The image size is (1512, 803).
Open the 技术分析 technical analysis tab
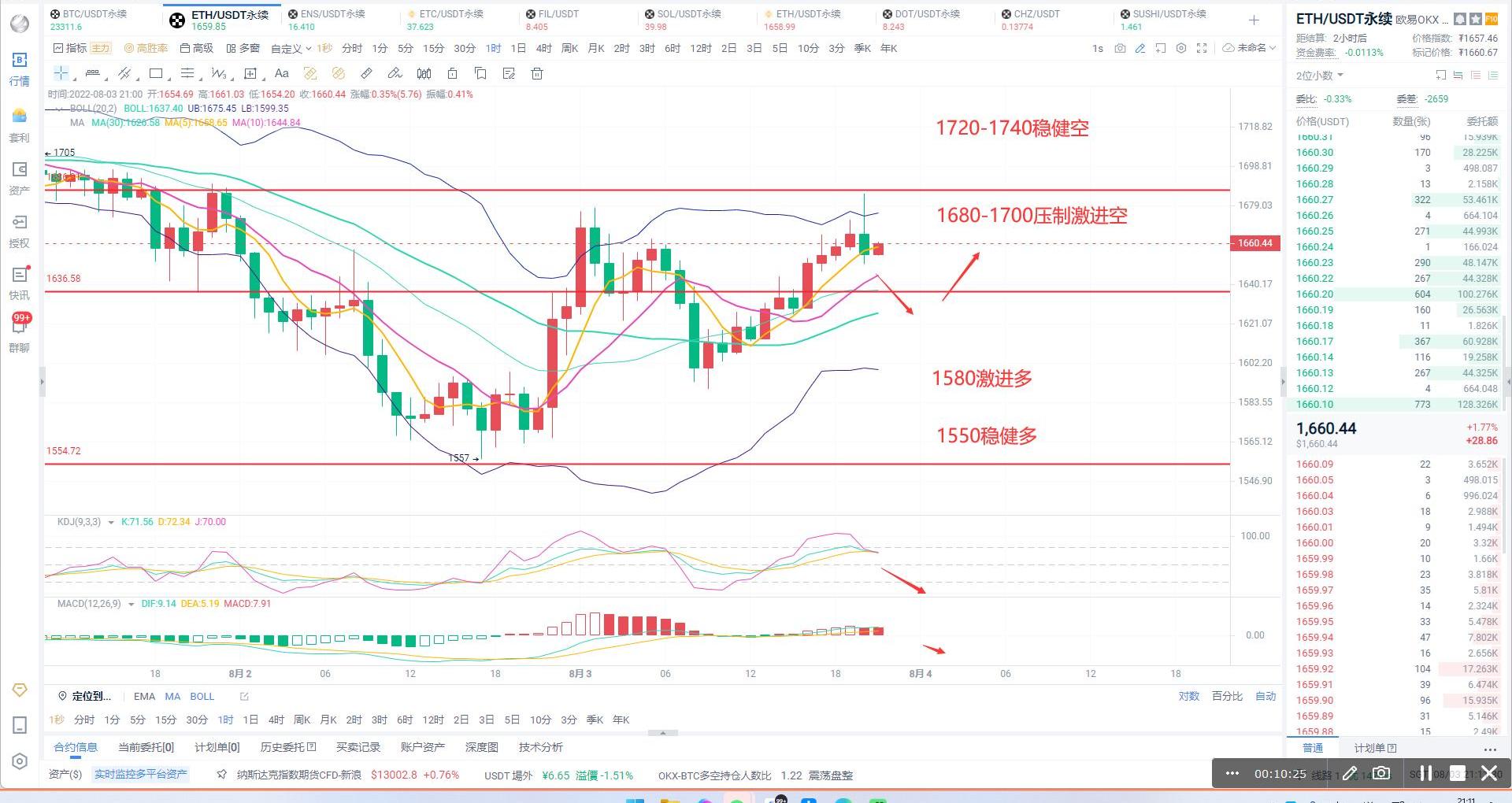(540, 747)
